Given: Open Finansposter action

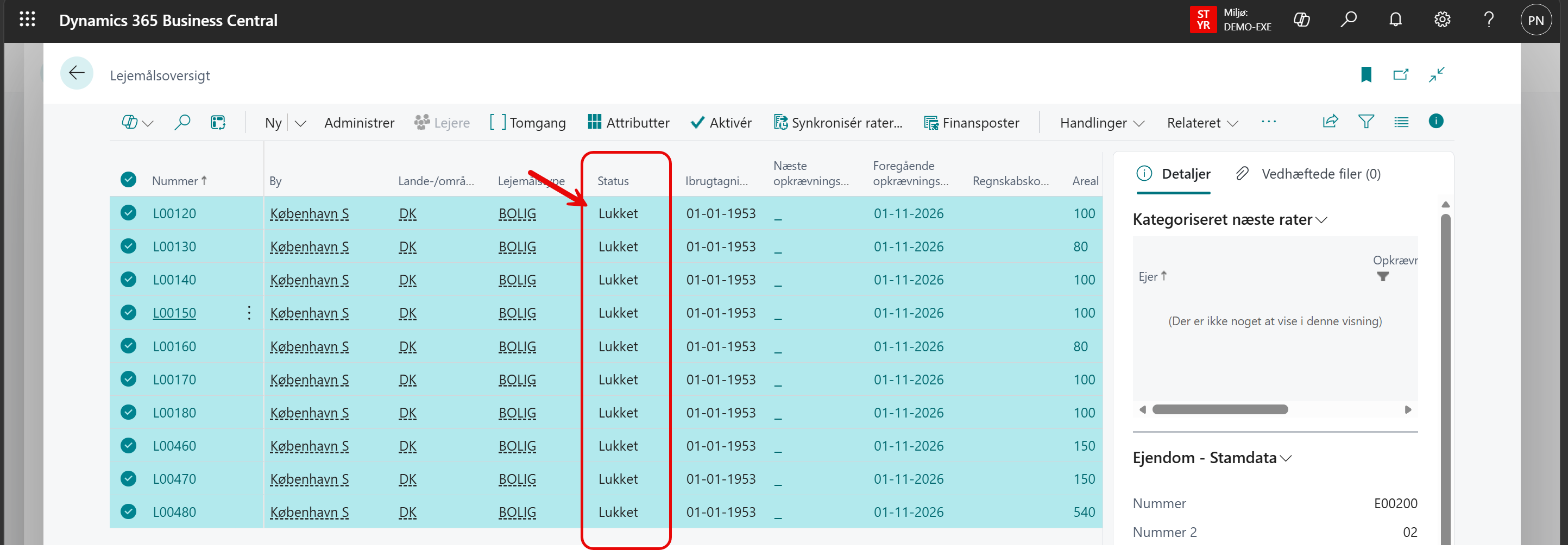Looking at the screenshot, I should tap(972, 122).
